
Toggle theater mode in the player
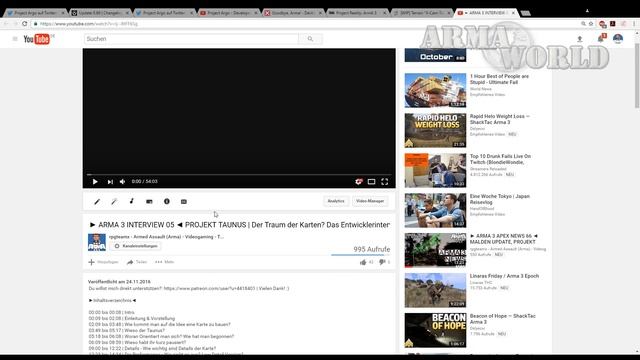click(x=371, y=182)
